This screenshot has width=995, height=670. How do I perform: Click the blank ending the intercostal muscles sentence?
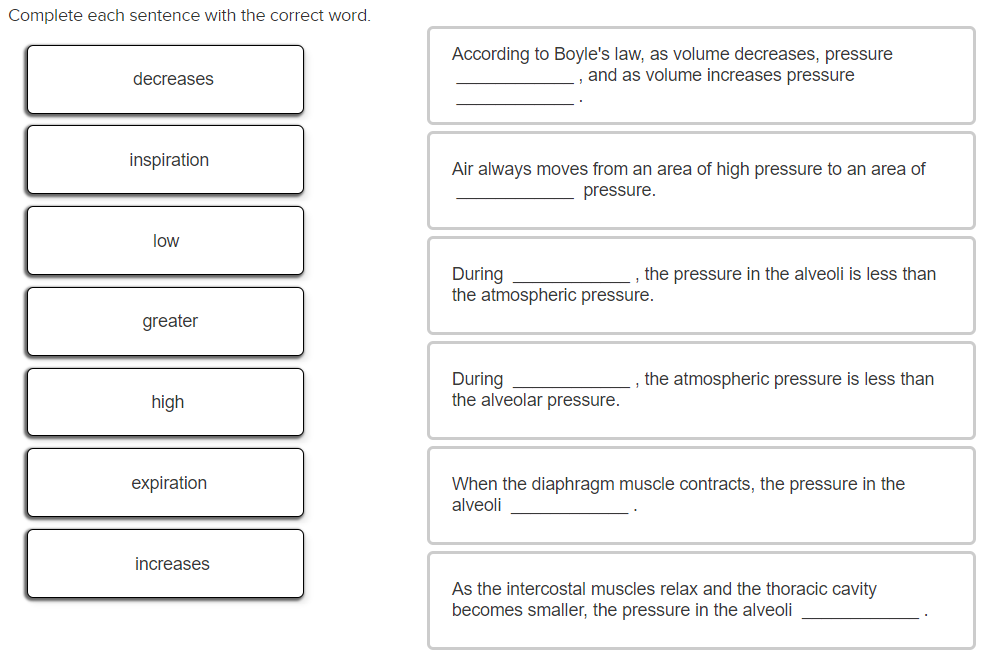860,613
